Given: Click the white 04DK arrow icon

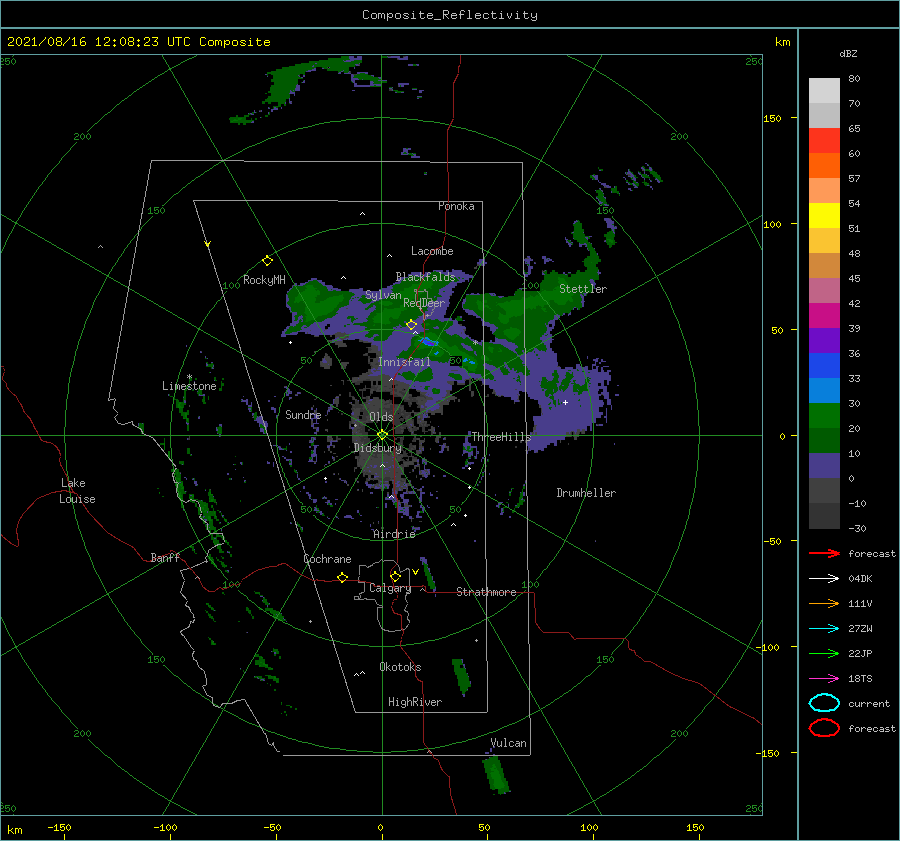Looking at the screenshot, I should coord(824,579).
